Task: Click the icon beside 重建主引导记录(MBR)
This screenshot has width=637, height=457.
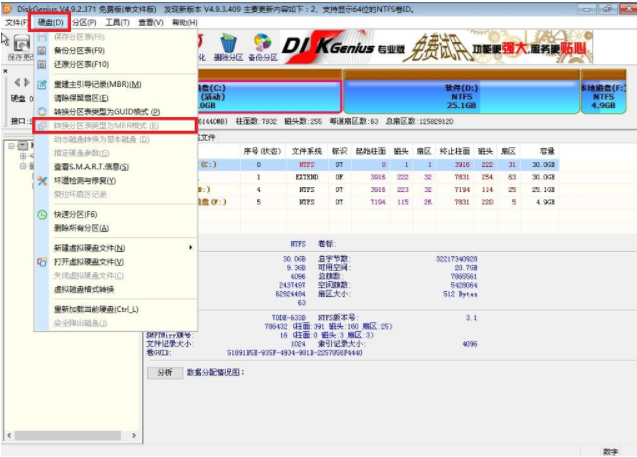Action: coord(42,84)
